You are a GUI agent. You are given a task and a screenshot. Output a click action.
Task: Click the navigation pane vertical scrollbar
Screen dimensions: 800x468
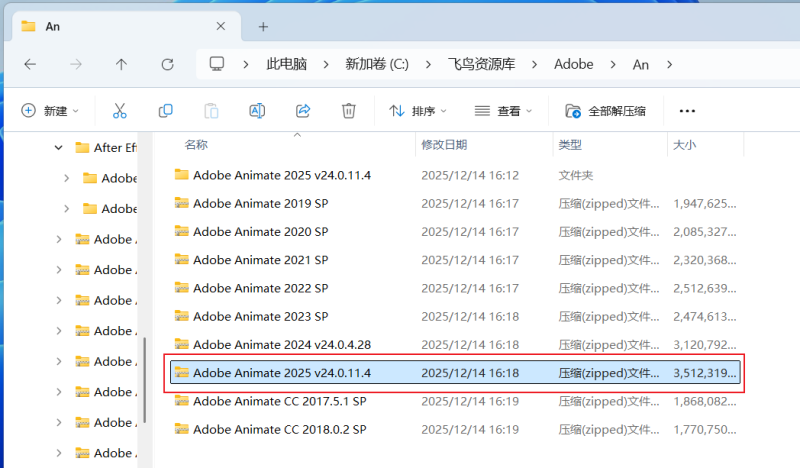pyautogui.click(x=145, y=380)
